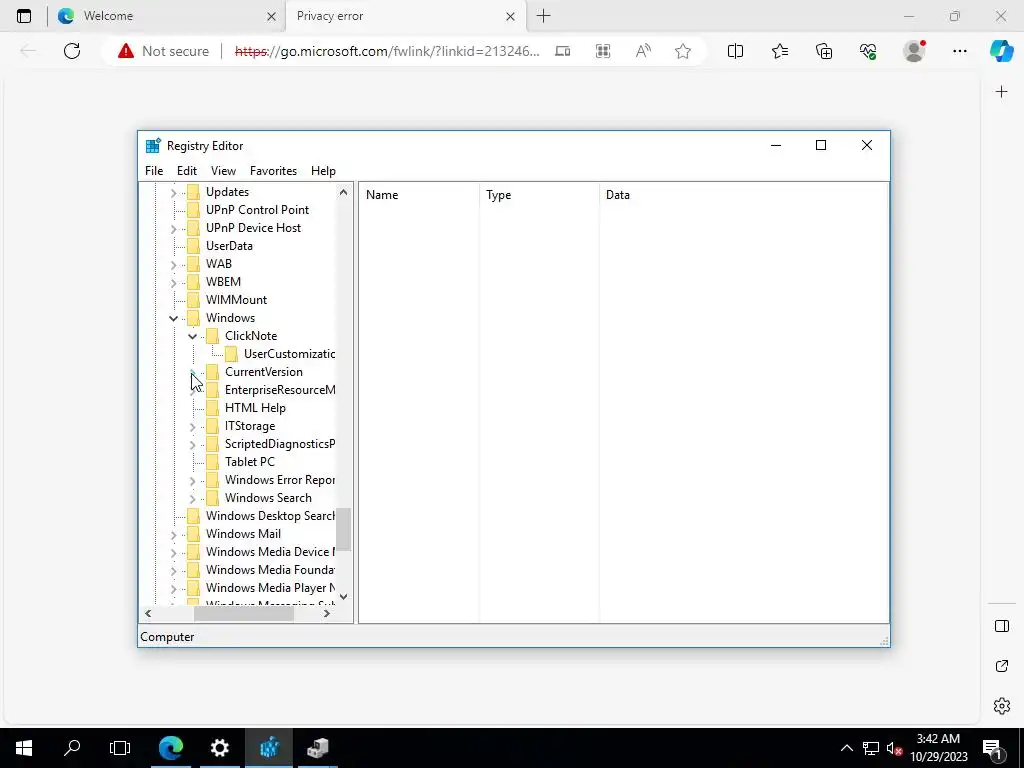Close the Welcome tab
The height and width of the screenshot is (768, 1024).
271,16
